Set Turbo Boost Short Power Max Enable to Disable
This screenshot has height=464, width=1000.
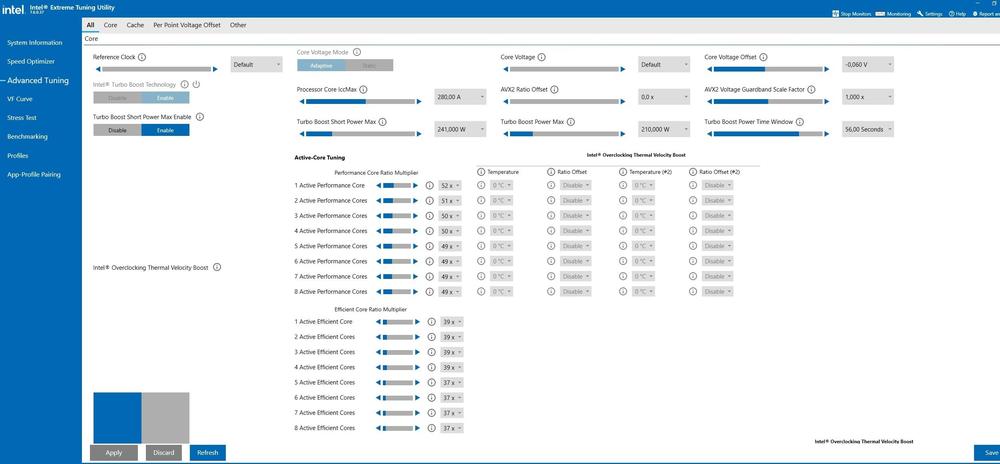[x=117, y=130]
